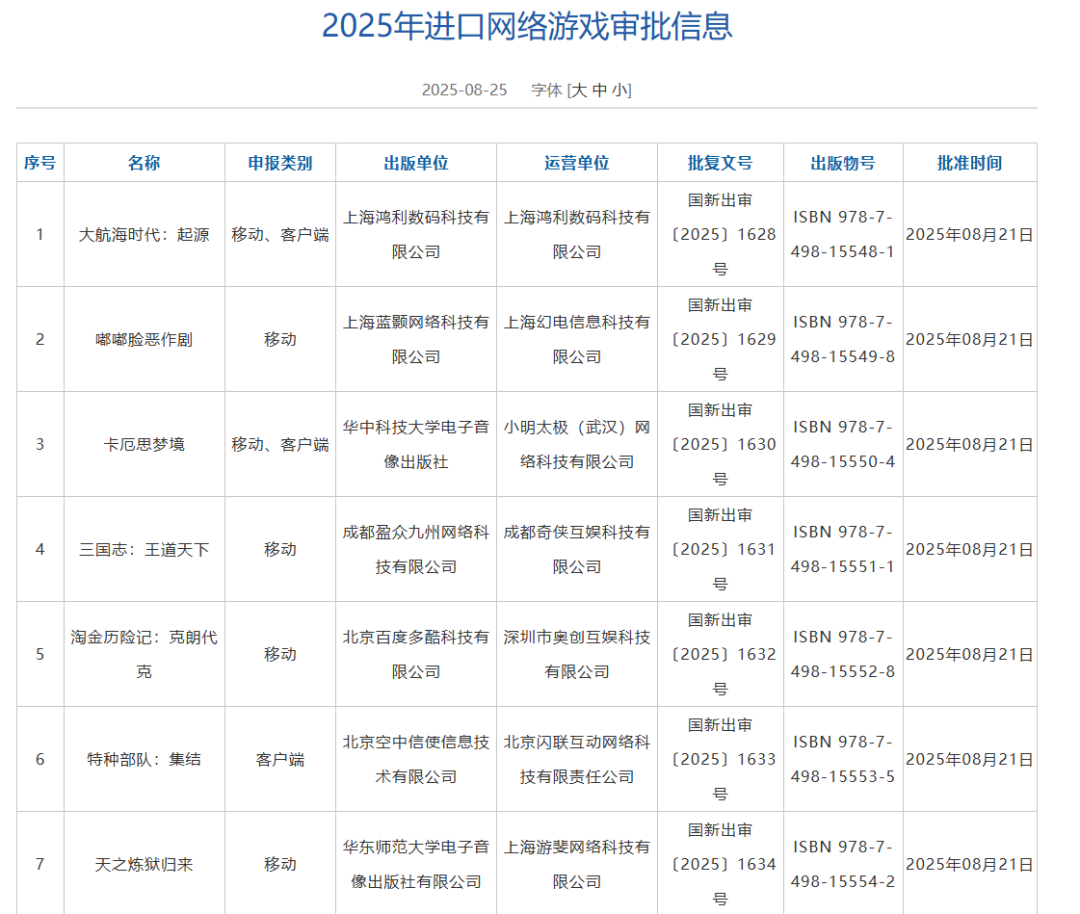This screenshot has width=1080, height=914.
Task: Click the 批准时间 column header
Action: tap(971, 162)
